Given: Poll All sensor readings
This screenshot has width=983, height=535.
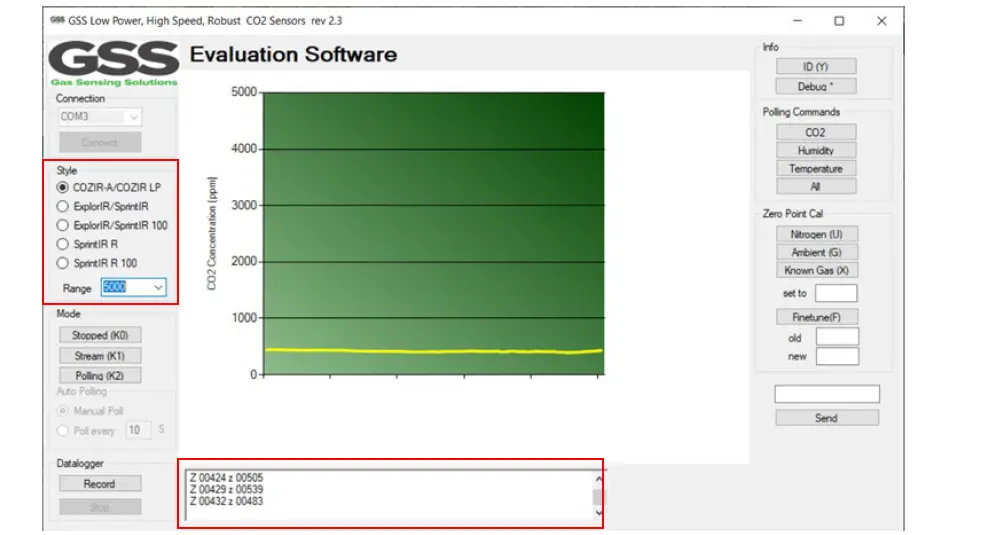Looking at the screenshot, I should click(816, 186).
